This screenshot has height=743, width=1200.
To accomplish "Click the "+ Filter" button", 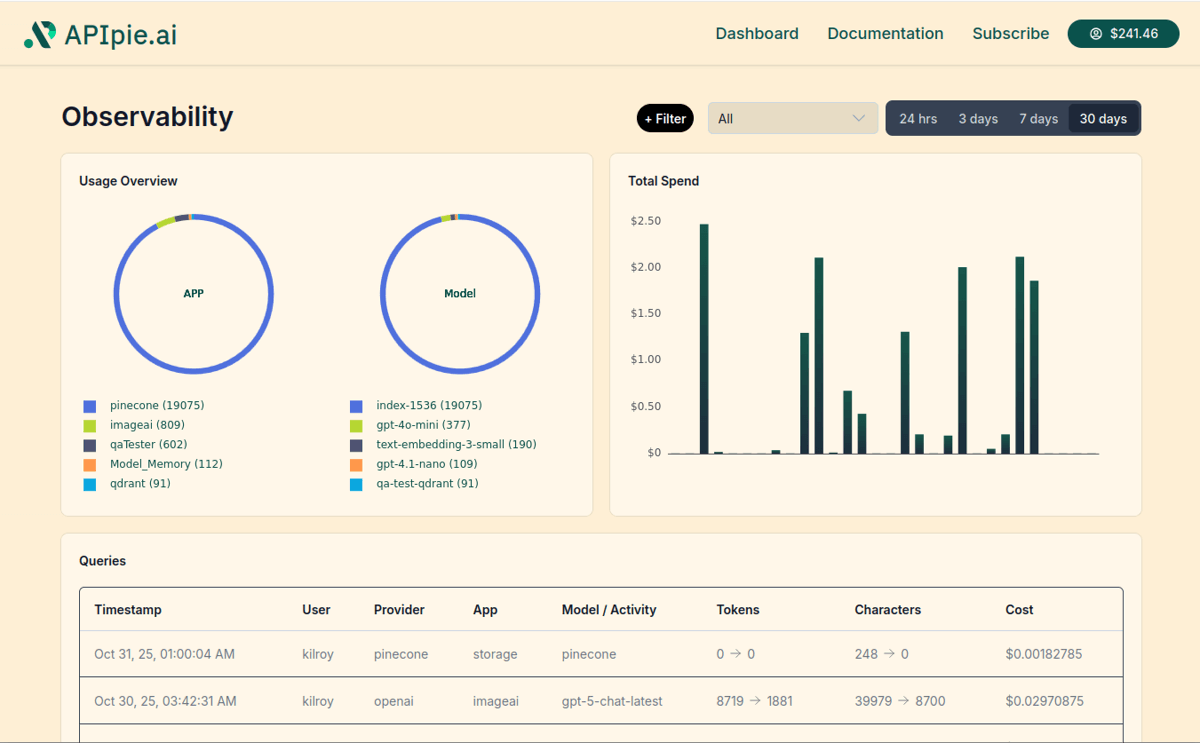I will [665, 118].
